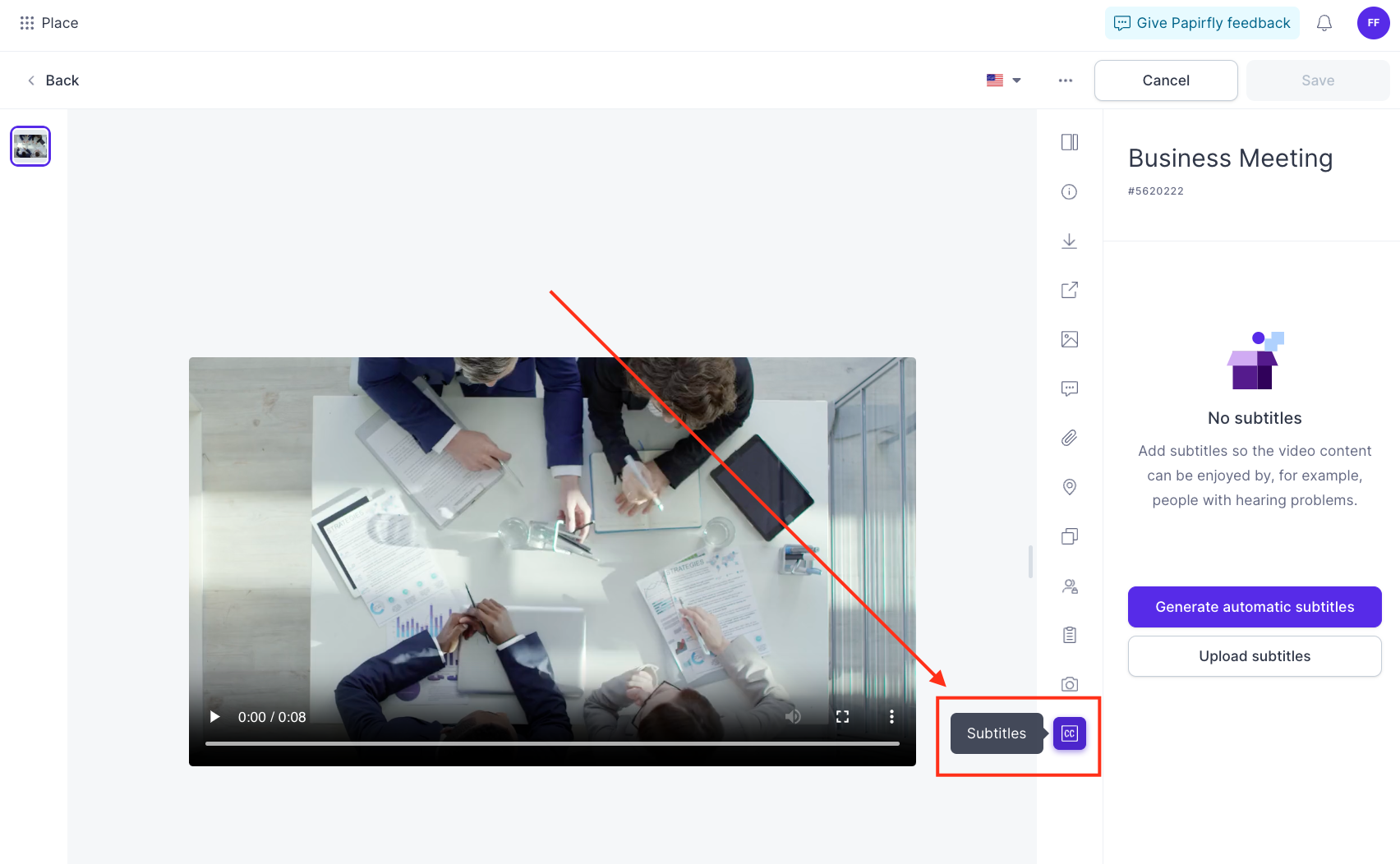Open the Place app grid menu
Viewport: 1400px width, 864px height.
pos(27,23)
